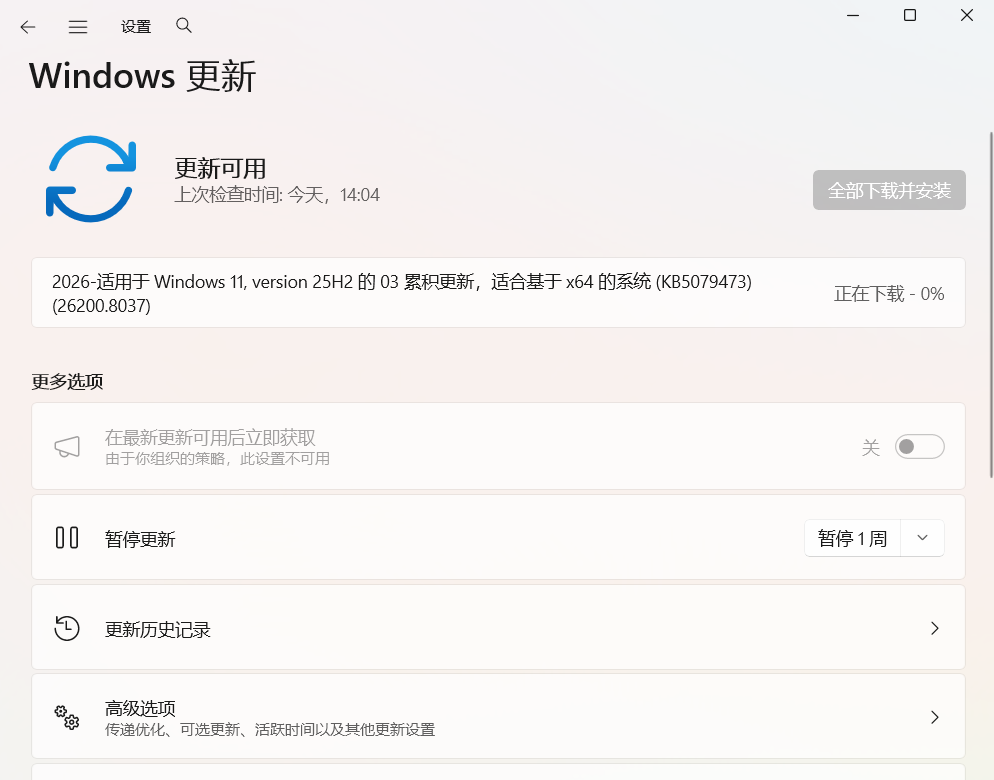
Task: Click the 设置 title label
Action: [x=136, y=27]
